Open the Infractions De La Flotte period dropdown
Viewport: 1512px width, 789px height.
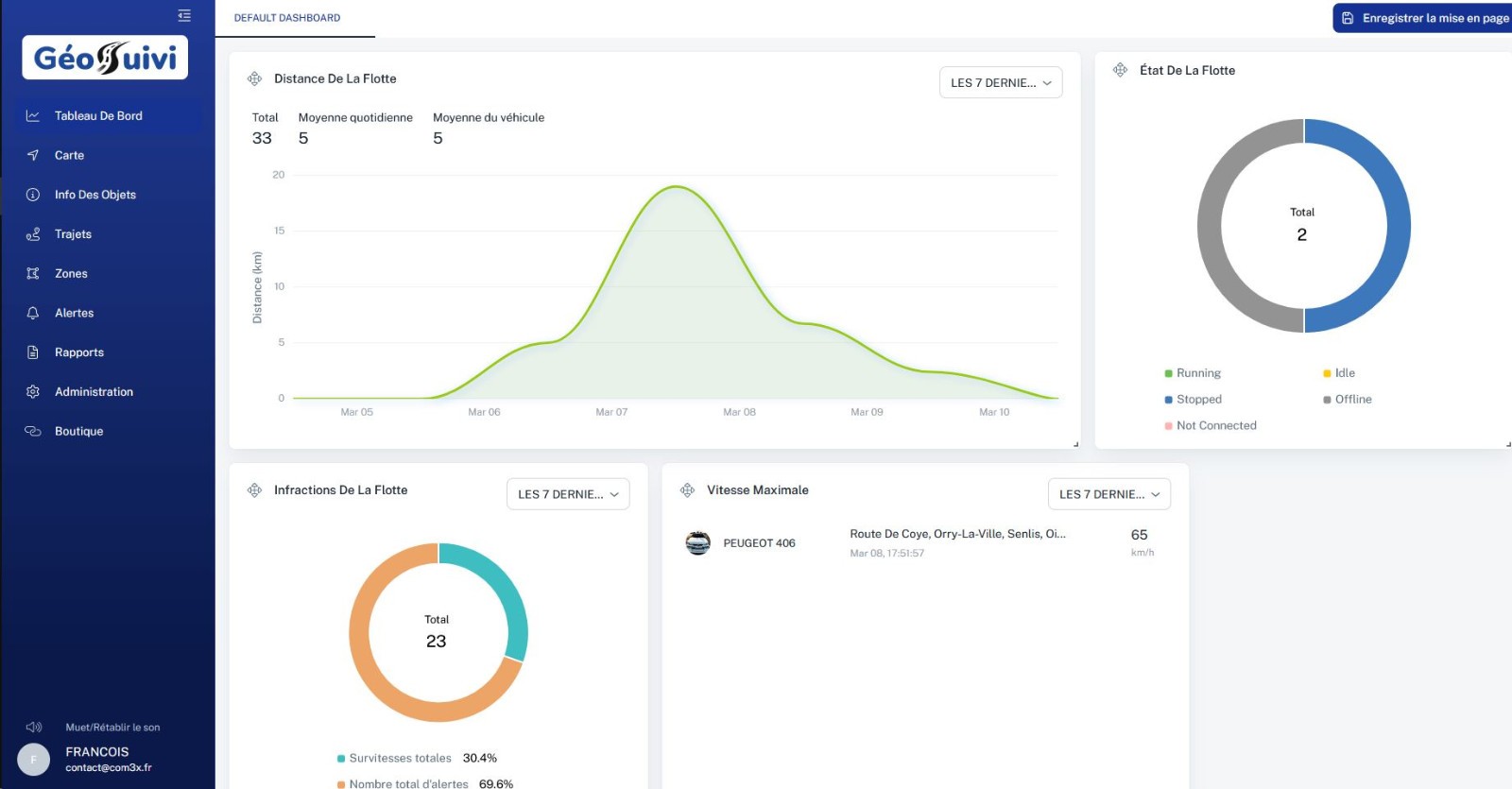tap(568, 494)
